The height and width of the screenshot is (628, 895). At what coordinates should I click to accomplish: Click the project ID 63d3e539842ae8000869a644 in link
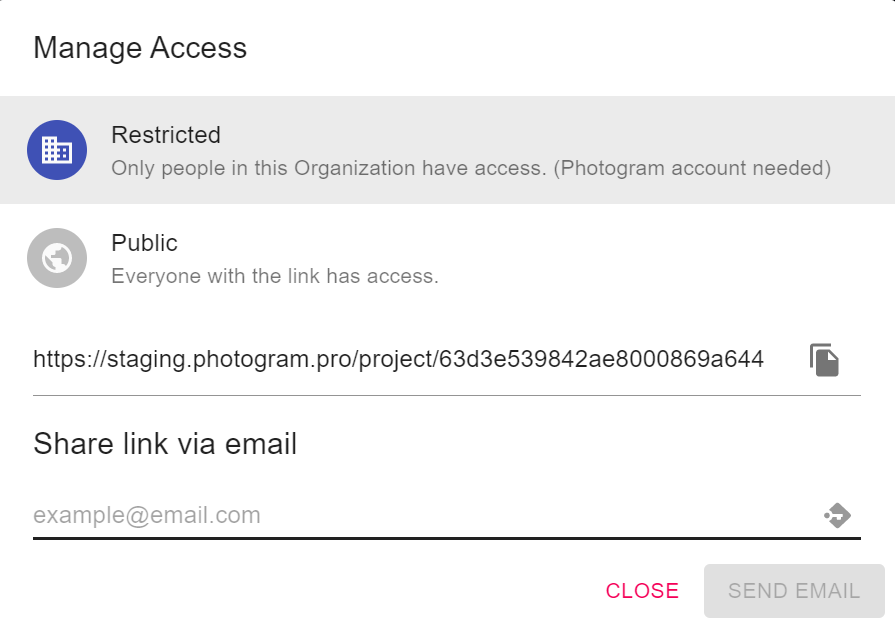coord(601,360)
